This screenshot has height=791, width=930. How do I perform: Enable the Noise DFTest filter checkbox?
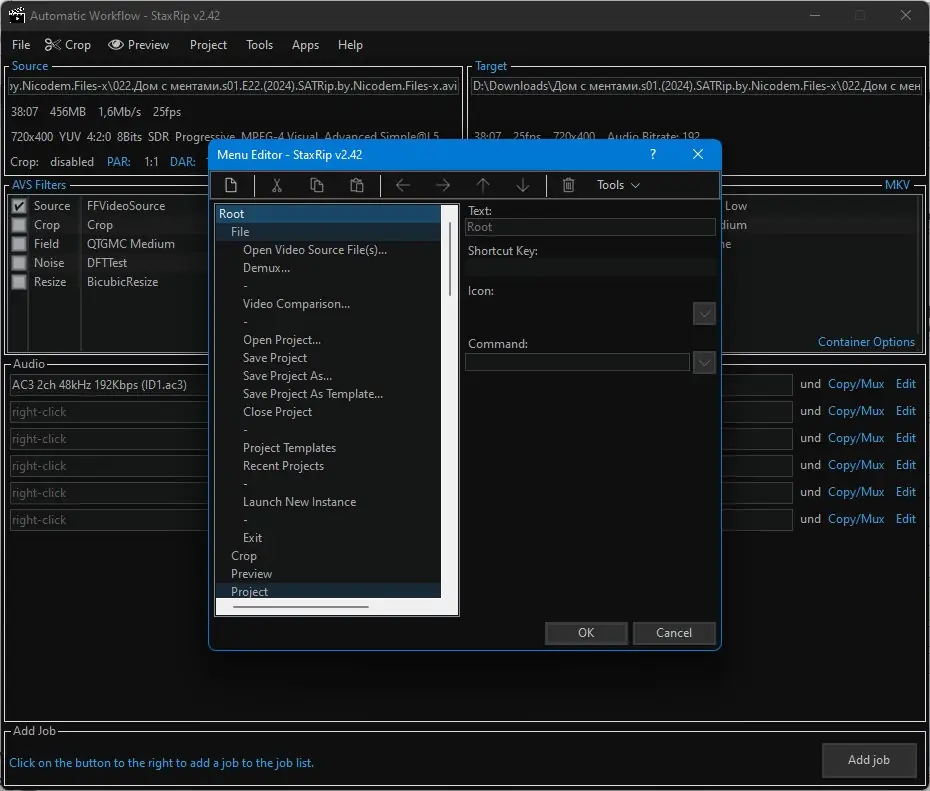[18, 263]
